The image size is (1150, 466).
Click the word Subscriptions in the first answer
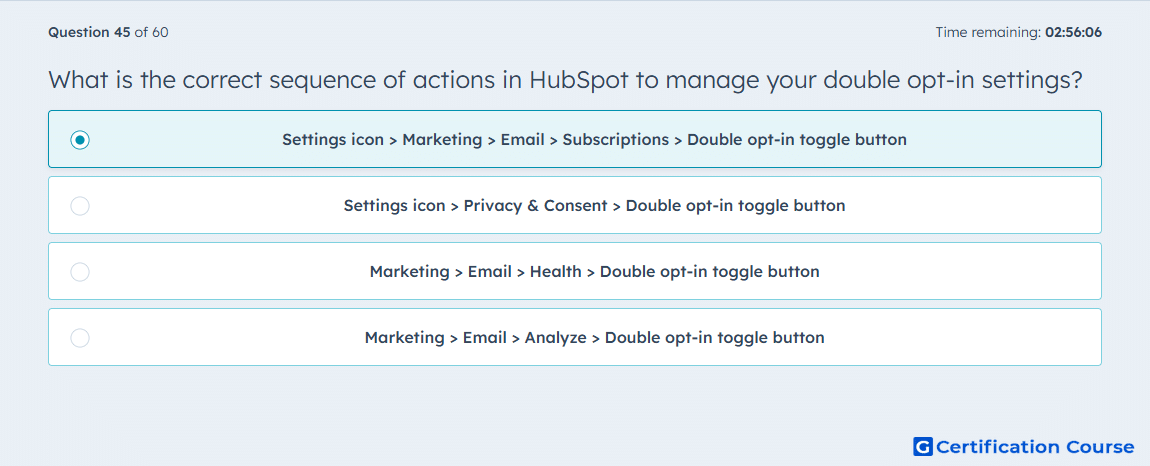pyautogui.click(x=615, y=139)
